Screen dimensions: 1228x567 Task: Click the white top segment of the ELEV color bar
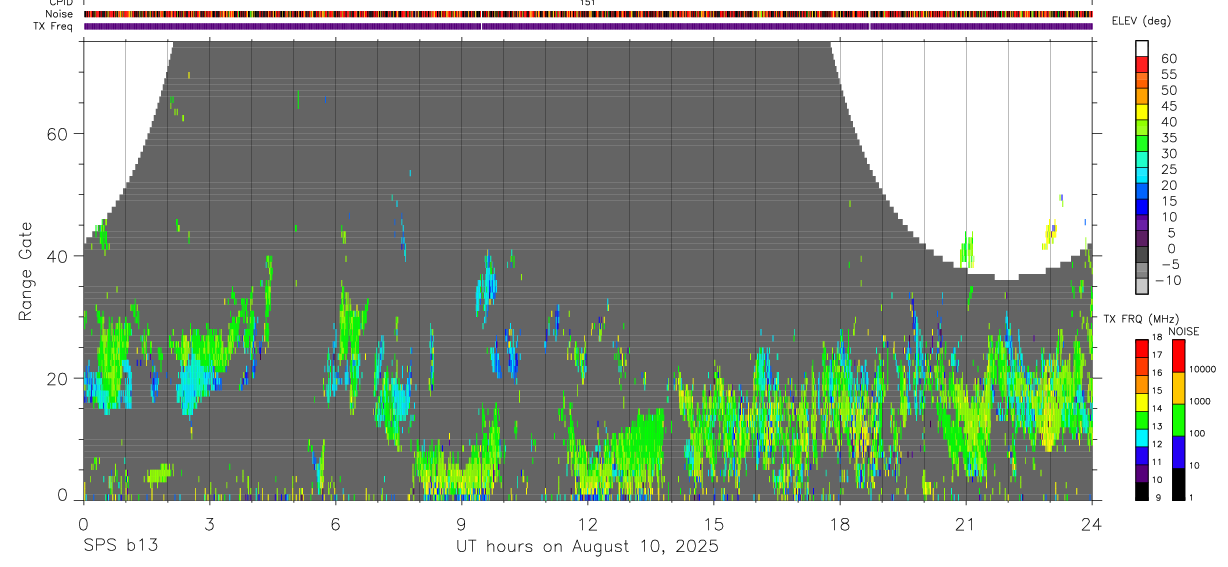[x=1142, y=48]
